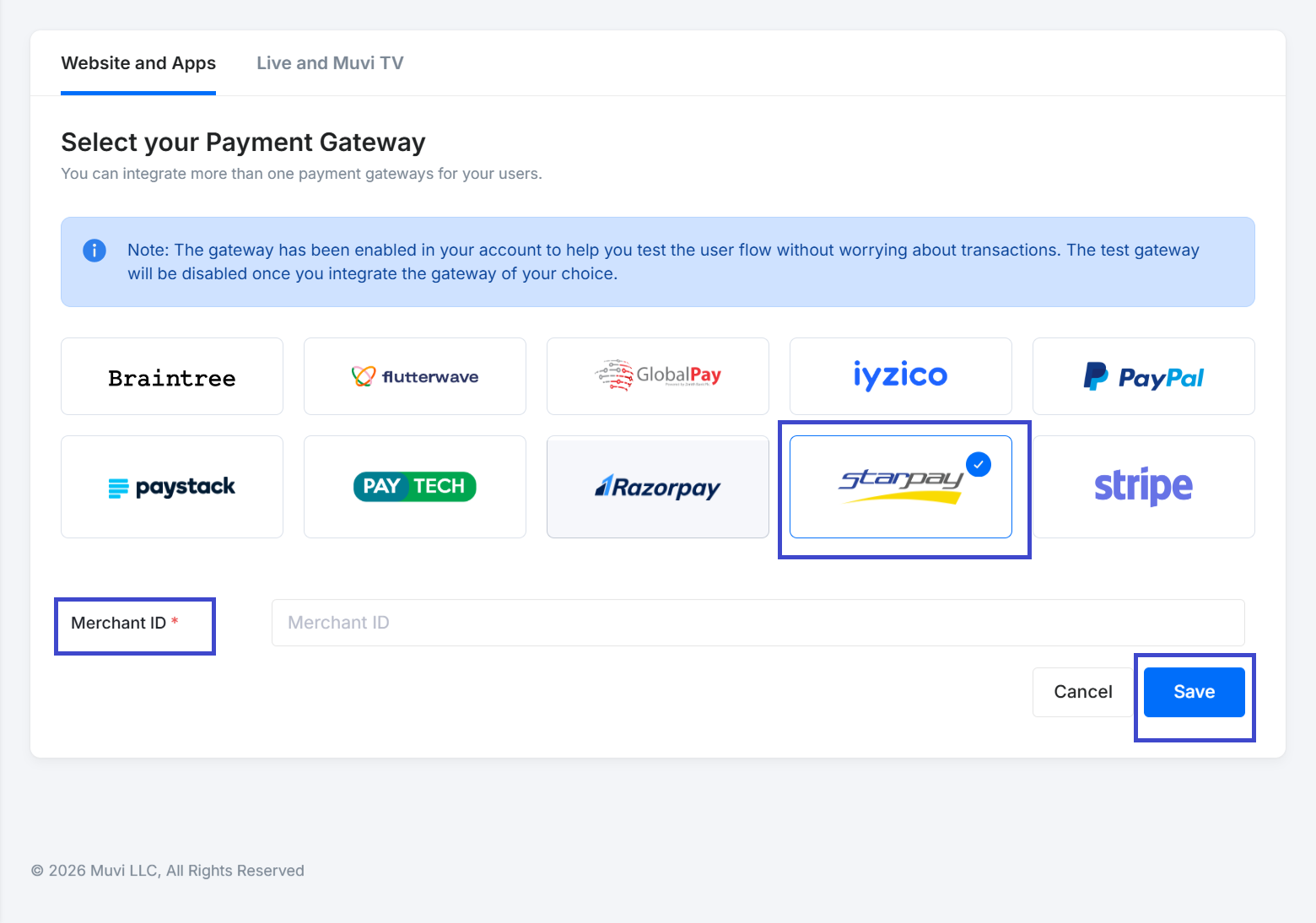Image resolution: width=1316 pixels, height=923 pixels.
Task: Cancel the gateway configuration
Action: (1082, 692)
